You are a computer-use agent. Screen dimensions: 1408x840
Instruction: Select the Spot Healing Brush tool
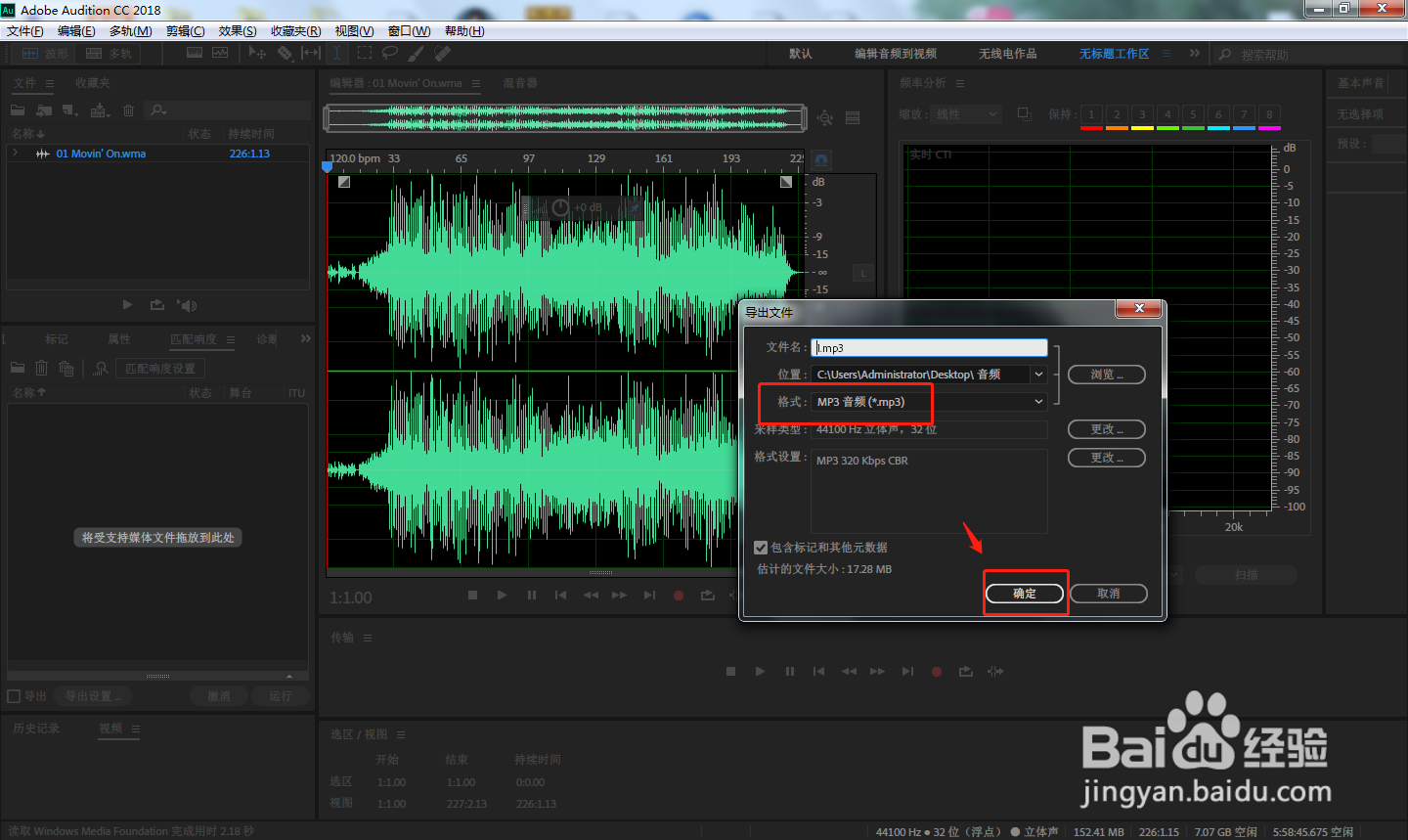[x=442, y=53]
